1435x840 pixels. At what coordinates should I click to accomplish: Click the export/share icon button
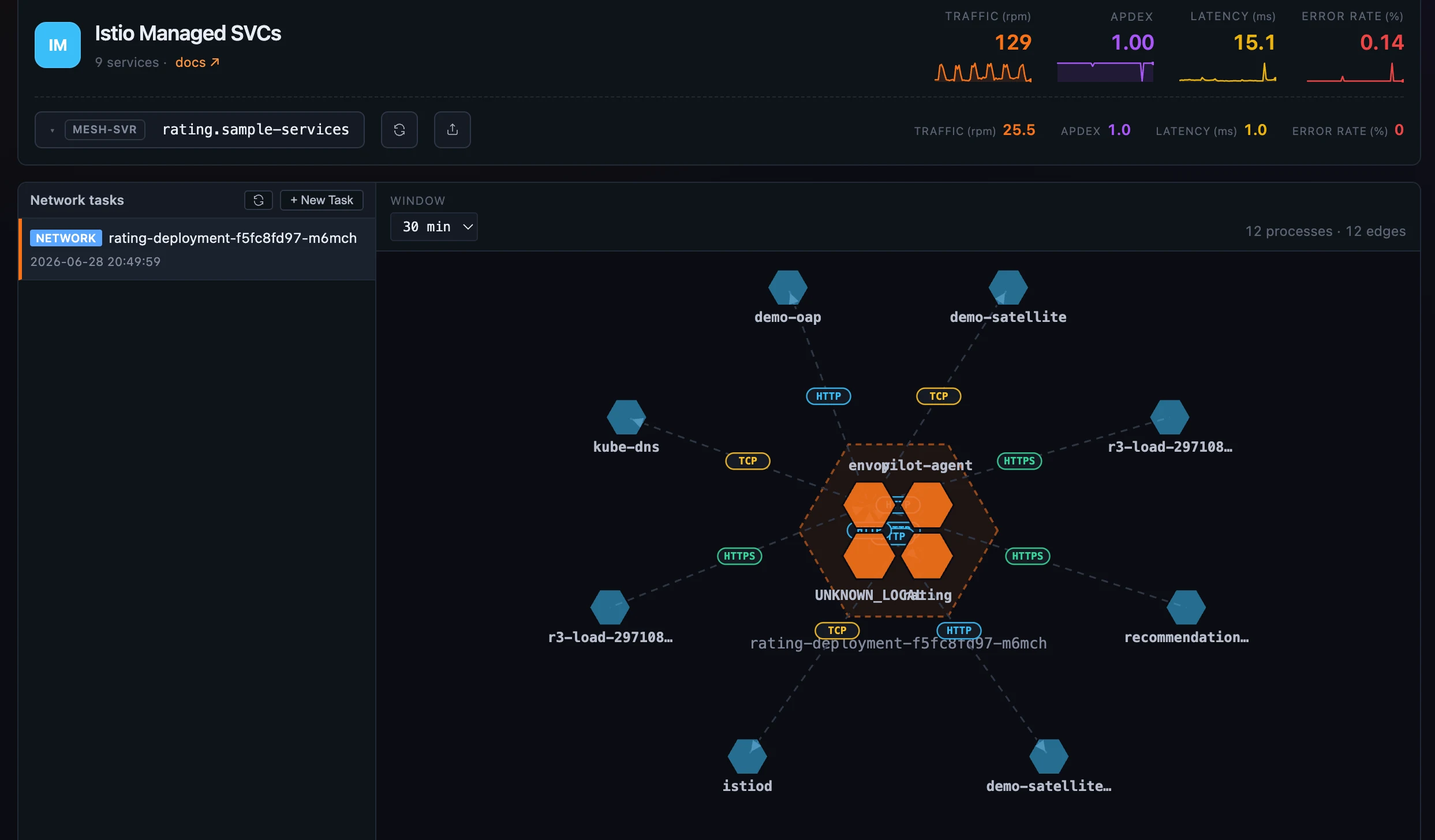point(453,130)
